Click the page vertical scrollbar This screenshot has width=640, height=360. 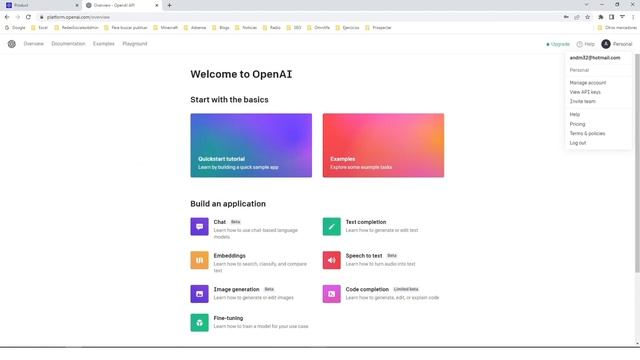point(637,163)
